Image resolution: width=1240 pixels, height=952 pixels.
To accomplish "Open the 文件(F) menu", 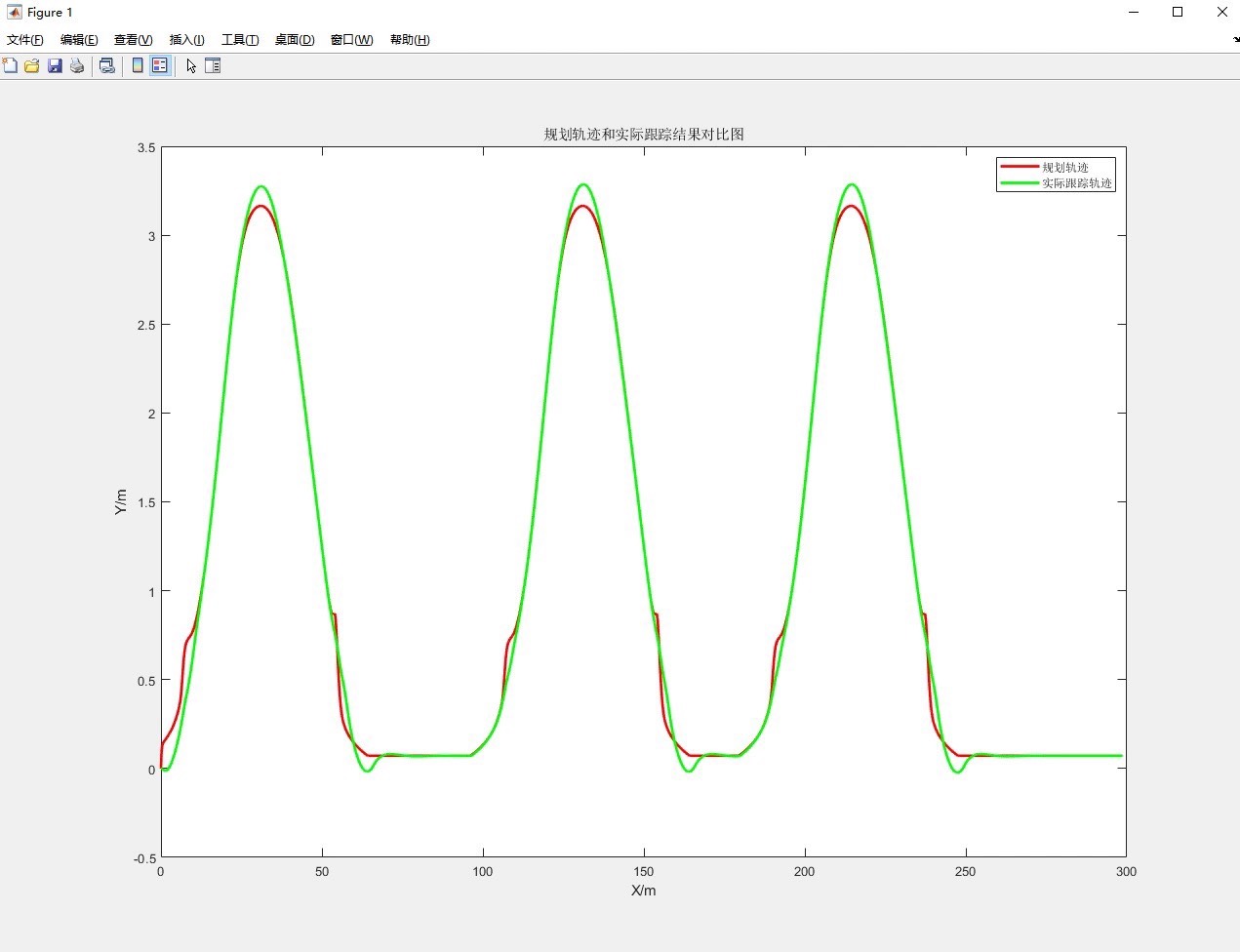I will coord(25,40).
